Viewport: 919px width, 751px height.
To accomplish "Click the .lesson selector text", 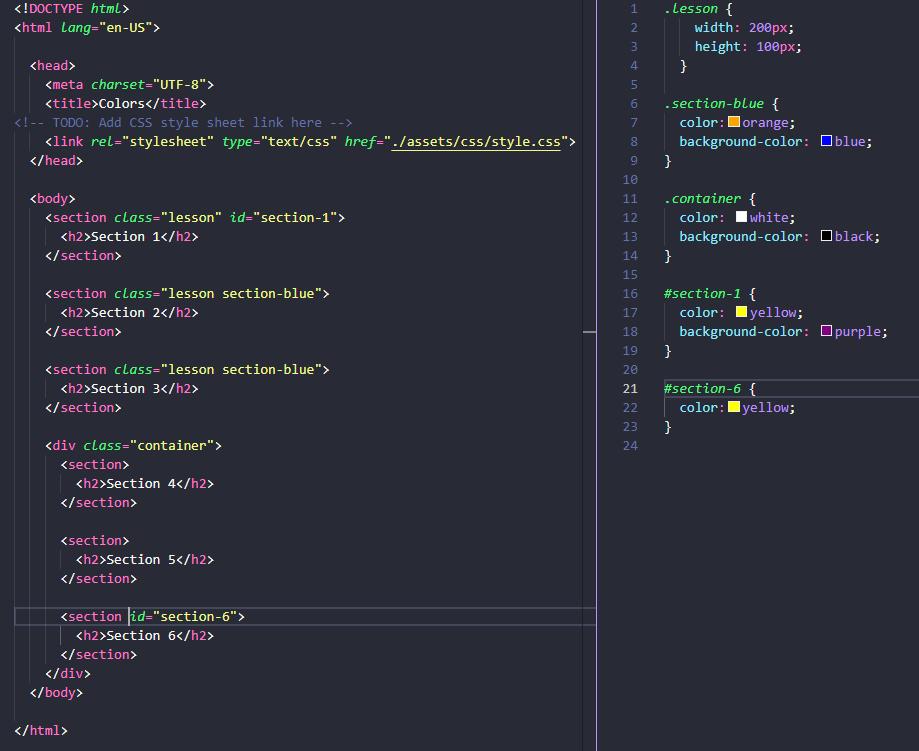I will (x=691, y=9).
